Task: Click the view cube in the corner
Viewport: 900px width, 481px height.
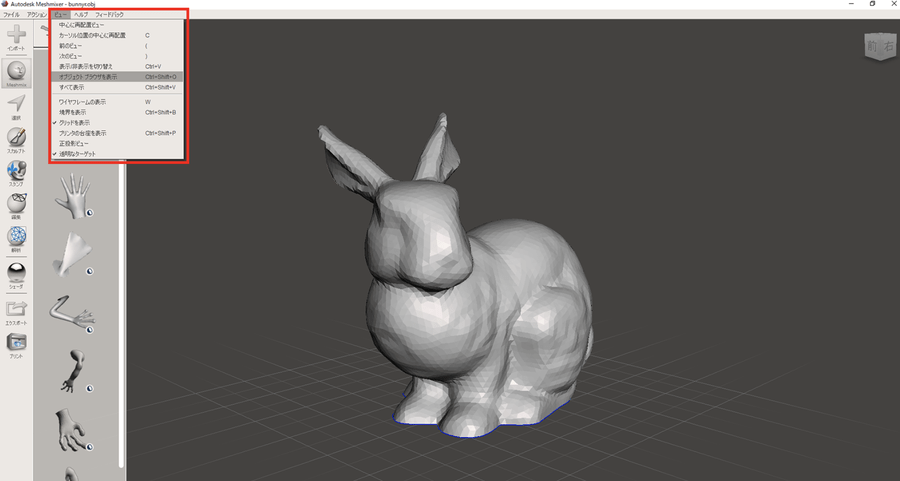Action: point(880,46)
